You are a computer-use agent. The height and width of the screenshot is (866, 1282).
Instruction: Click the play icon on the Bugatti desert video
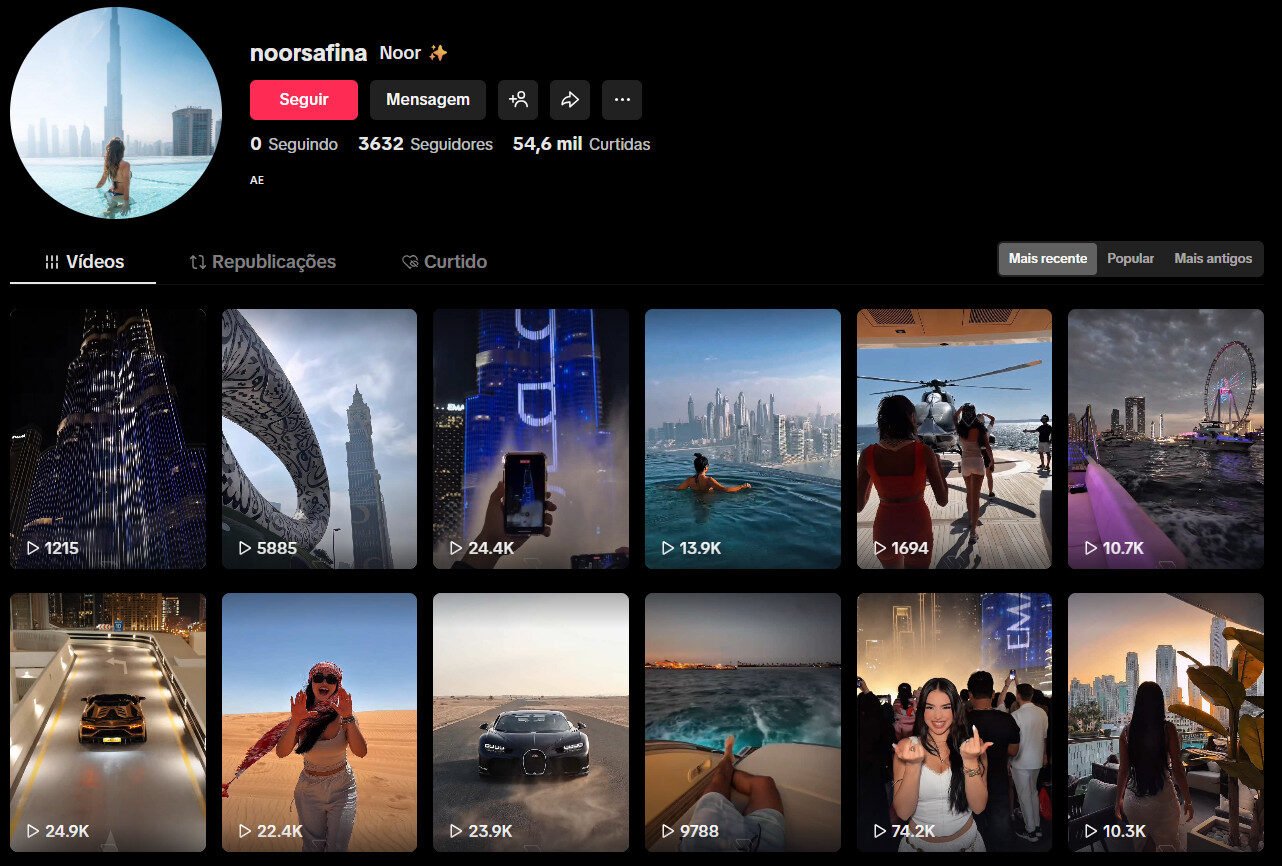456,830
